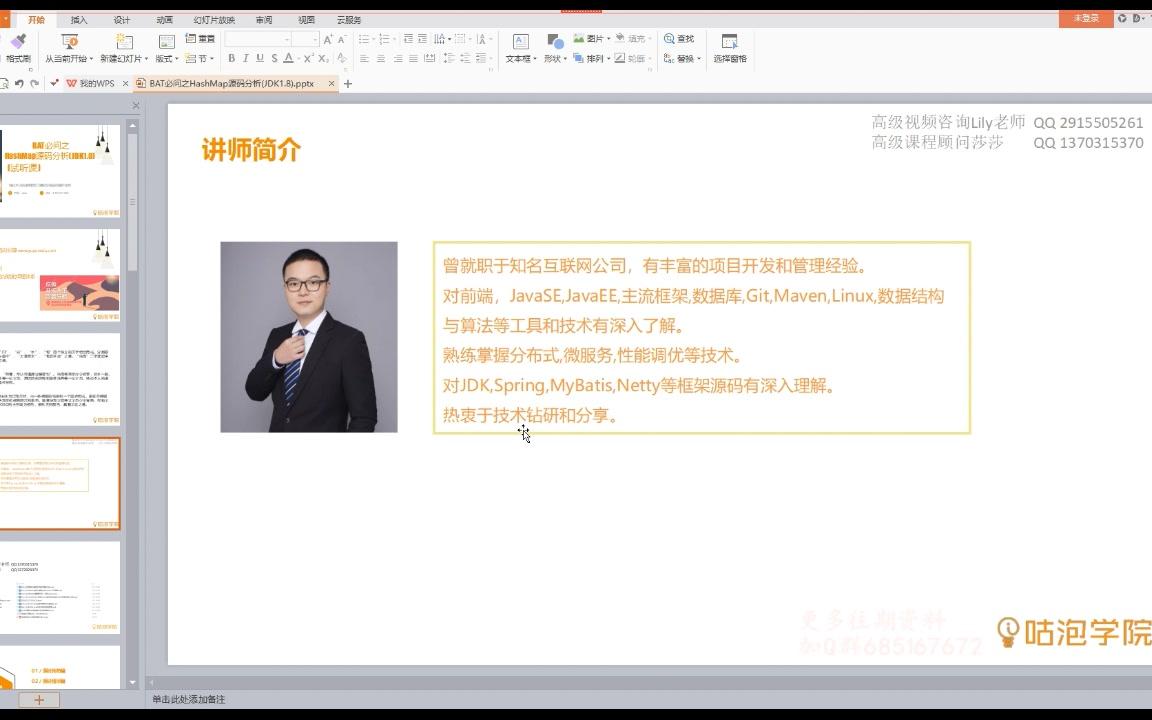
Task: Open the arrange (排列) dropdown
Action: click(594, 58)
